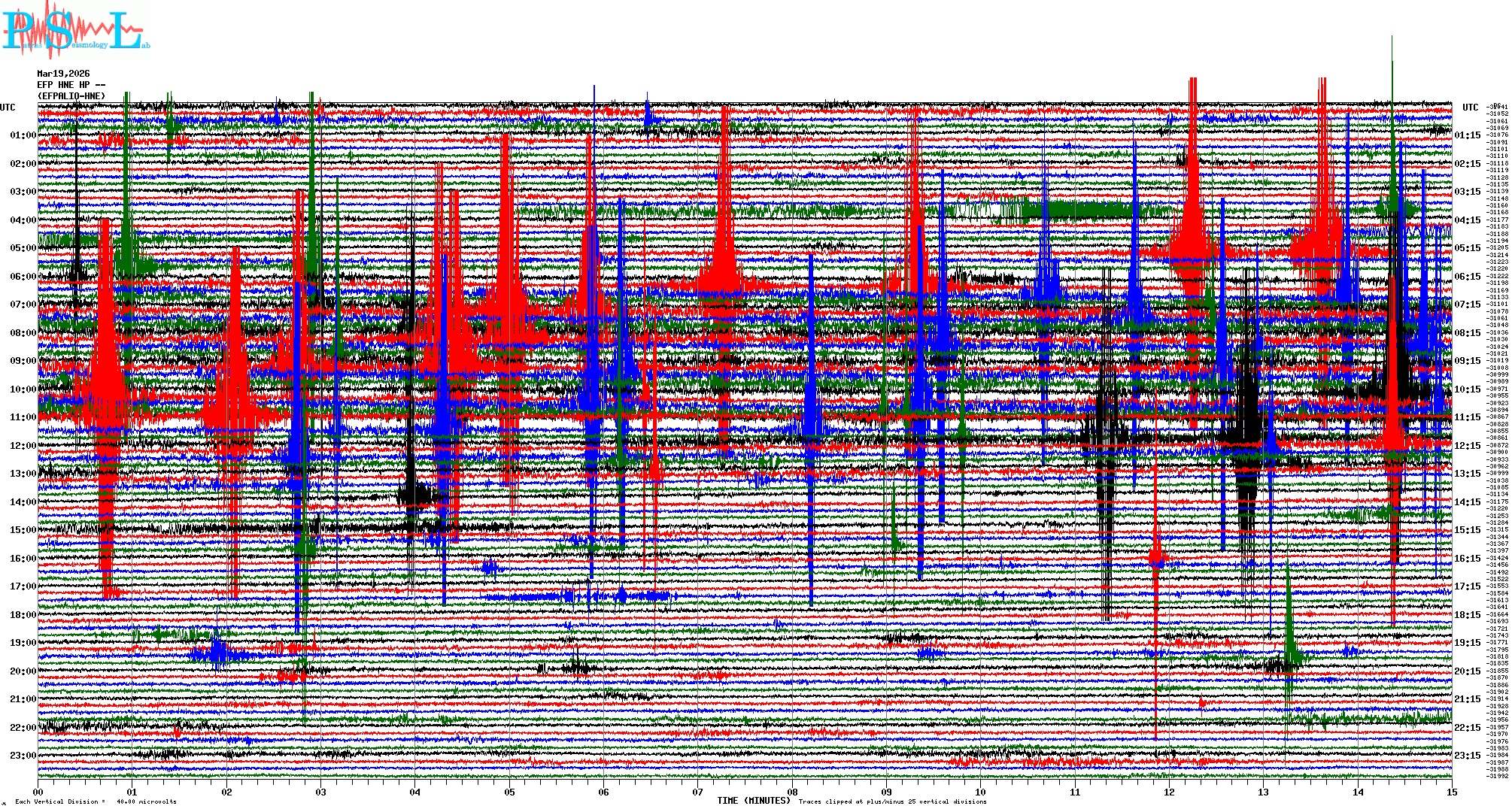This screenshot has width=1512, height=812.
Task: Click the (EFPALIO-HNE) channel label
Action: (x=71, y=96)
